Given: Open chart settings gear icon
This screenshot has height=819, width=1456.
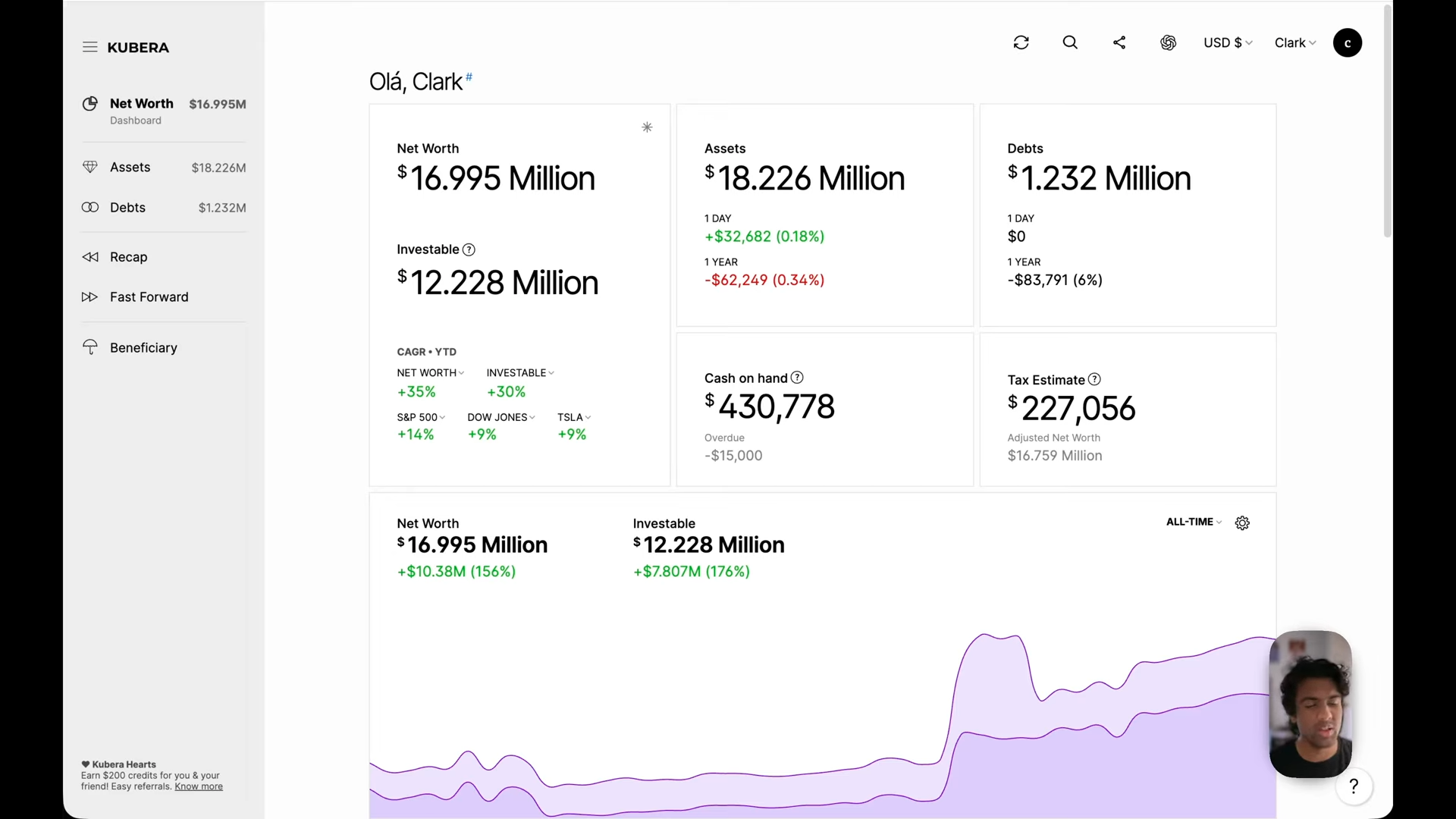Looking at the screenshot, I should (x=1242, y=522).
